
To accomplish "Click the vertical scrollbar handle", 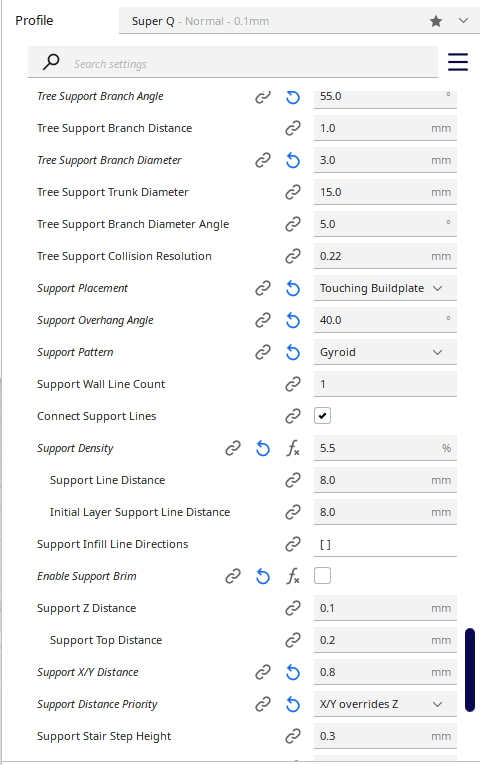I will (x=470, y=669).
